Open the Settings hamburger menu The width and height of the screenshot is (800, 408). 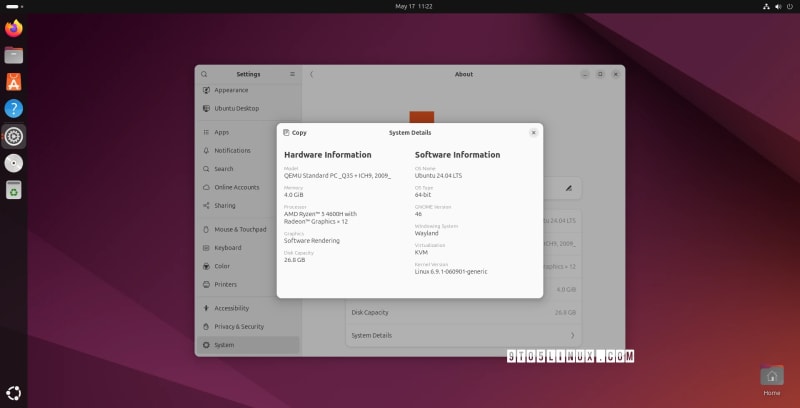[292, 74]
